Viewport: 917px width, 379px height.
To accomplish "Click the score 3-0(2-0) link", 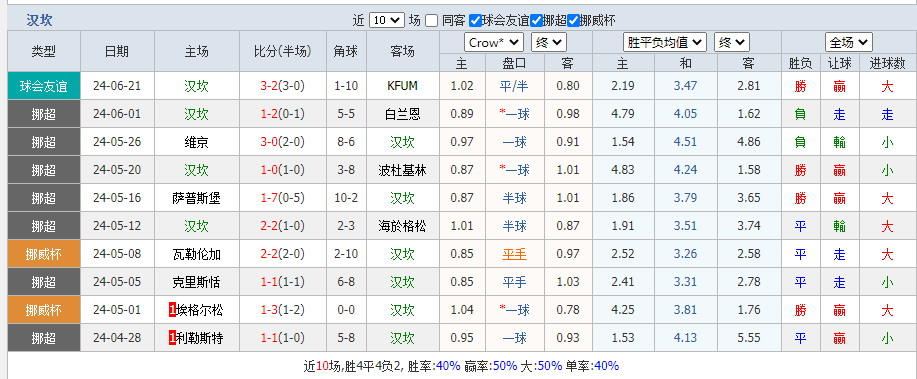I will pos(282,142).
